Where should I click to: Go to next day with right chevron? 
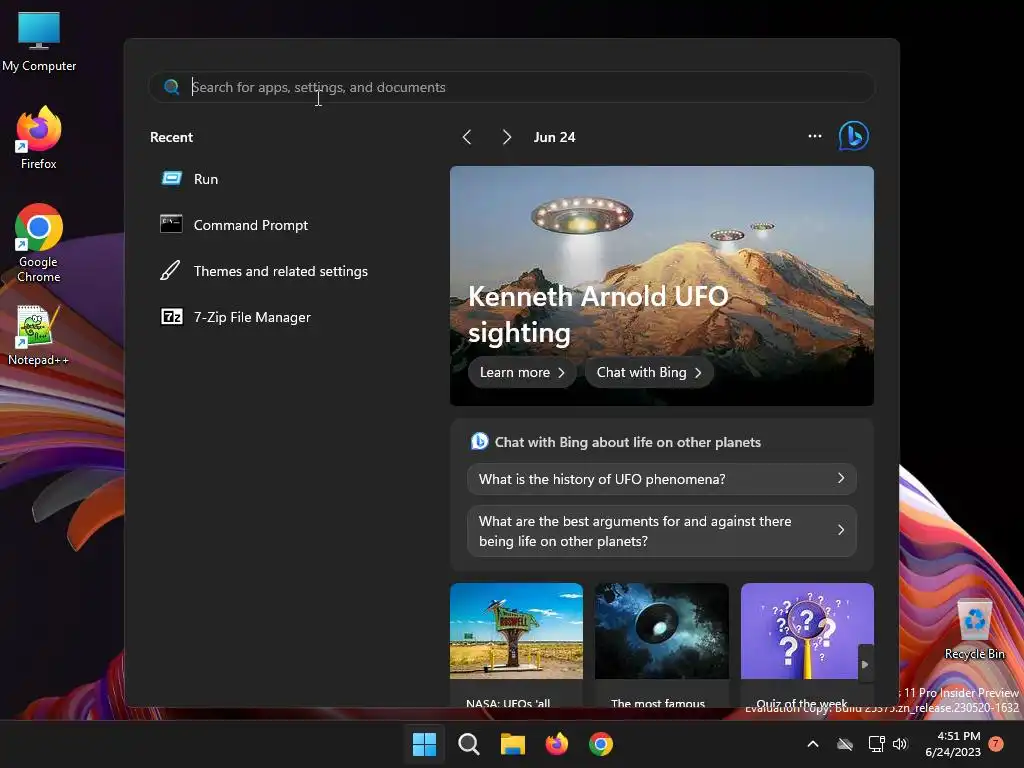(x=507, y=137)
